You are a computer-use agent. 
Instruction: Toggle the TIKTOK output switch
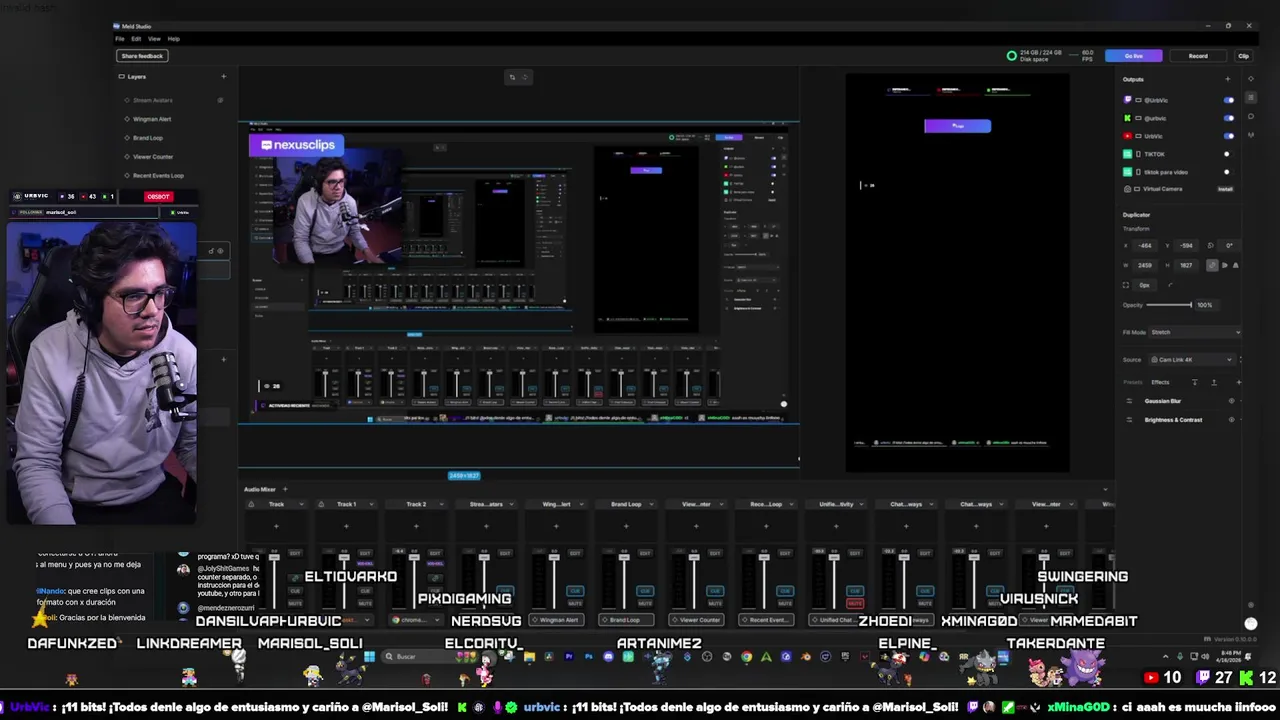(1227, 154)
